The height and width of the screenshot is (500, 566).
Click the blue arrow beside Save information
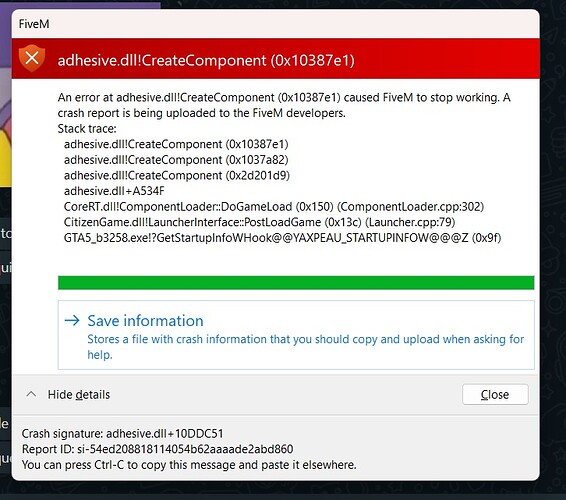[72, 321]
